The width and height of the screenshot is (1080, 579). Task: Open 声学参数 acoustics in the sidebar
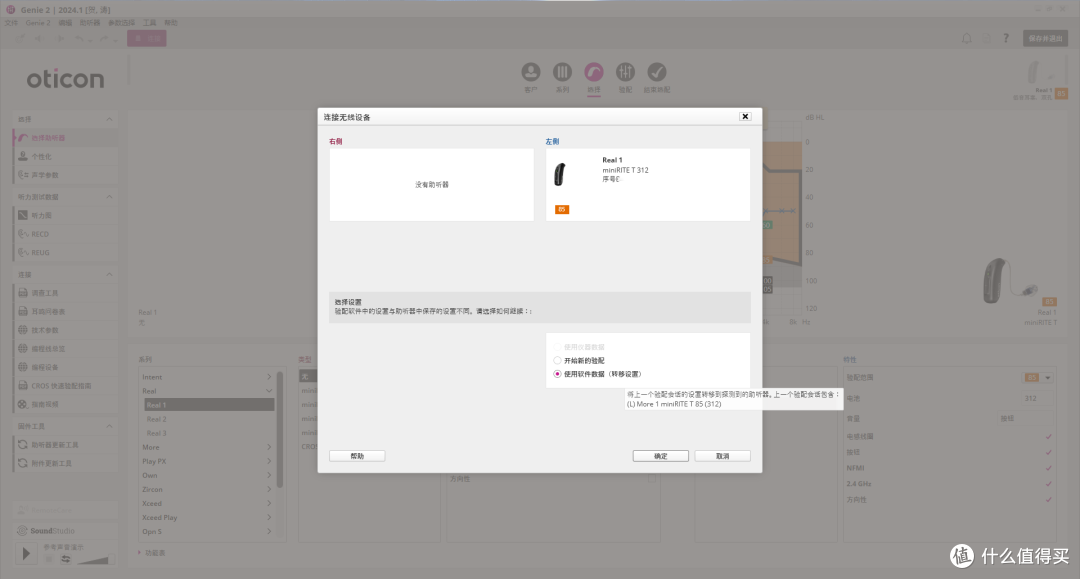pyautogui.click(x=65, y=175)
